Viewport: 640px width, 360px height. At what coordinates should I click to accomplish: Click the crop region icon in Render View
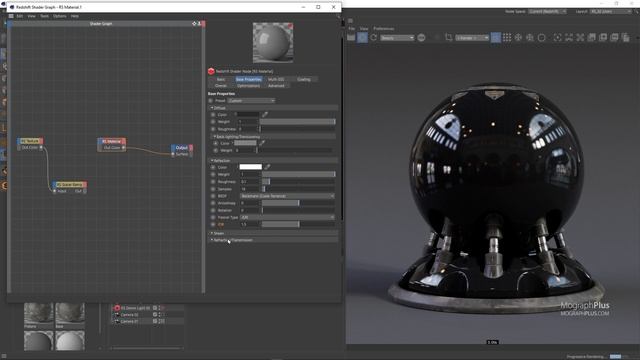point(449,38)
